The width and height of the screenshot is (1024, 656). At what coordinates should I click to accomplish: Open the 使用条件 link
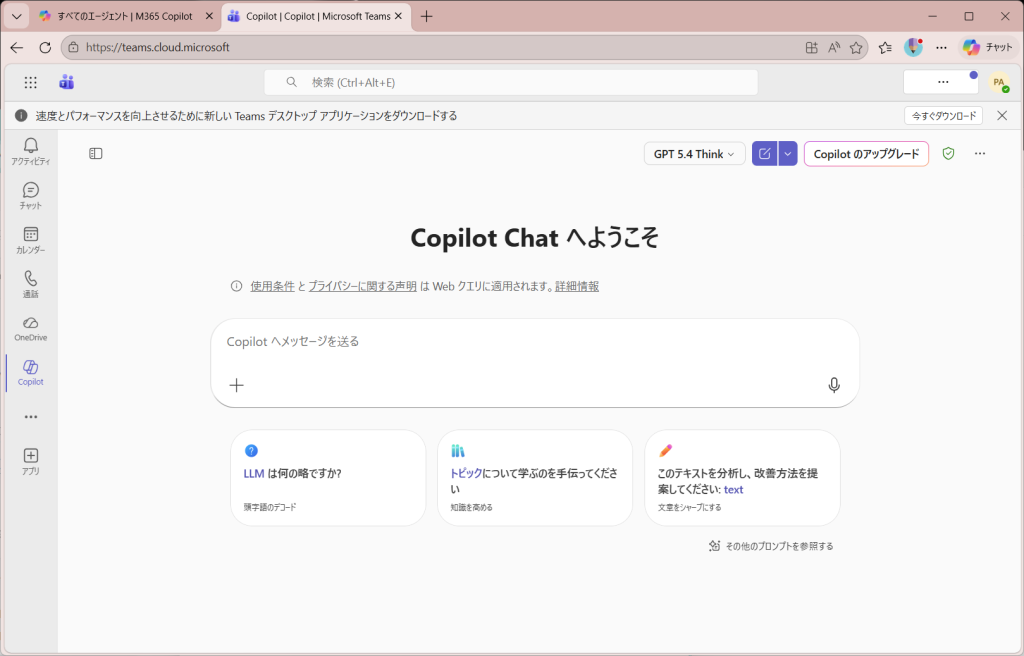click(x=272, y=286)
